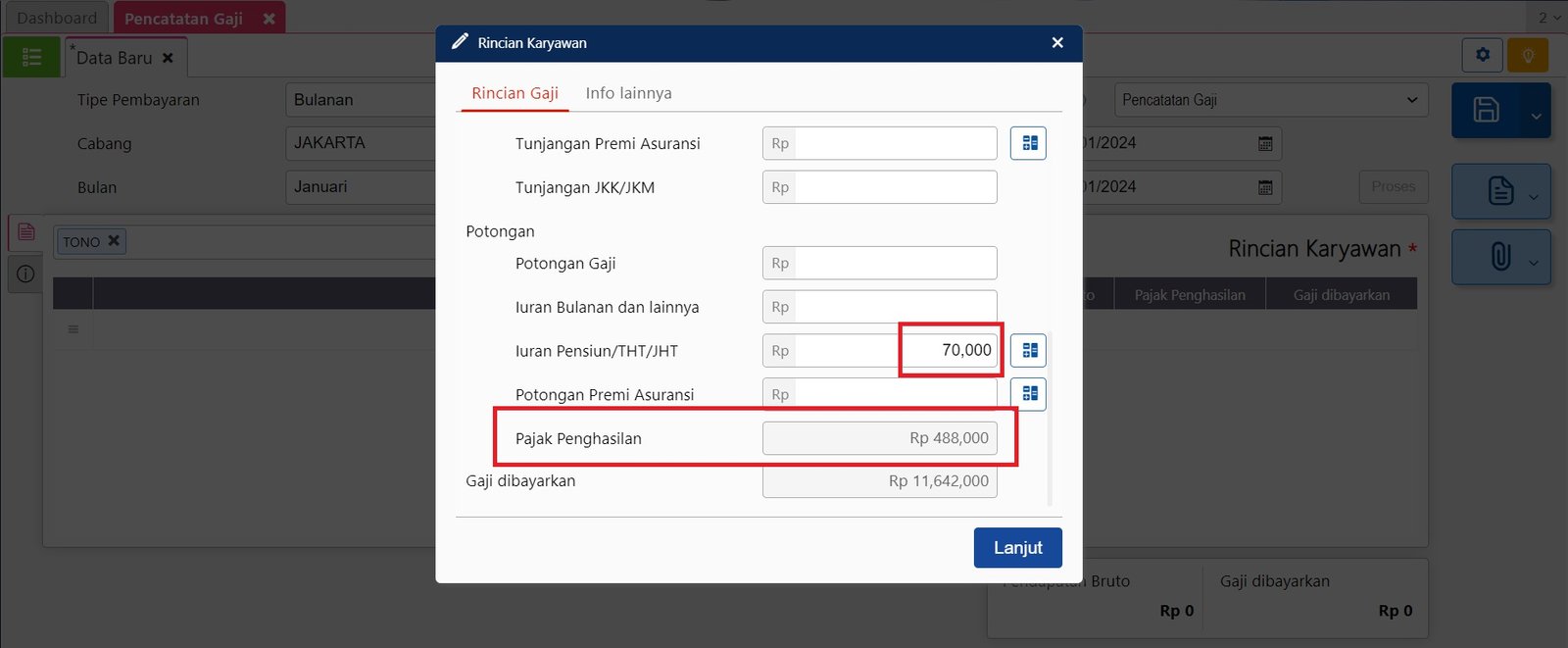Click calculator icon beside Tunjangan Premi Asuransi
Image resolution: width=1568 pixels, height=648 pixels.
click(1029, 143)
